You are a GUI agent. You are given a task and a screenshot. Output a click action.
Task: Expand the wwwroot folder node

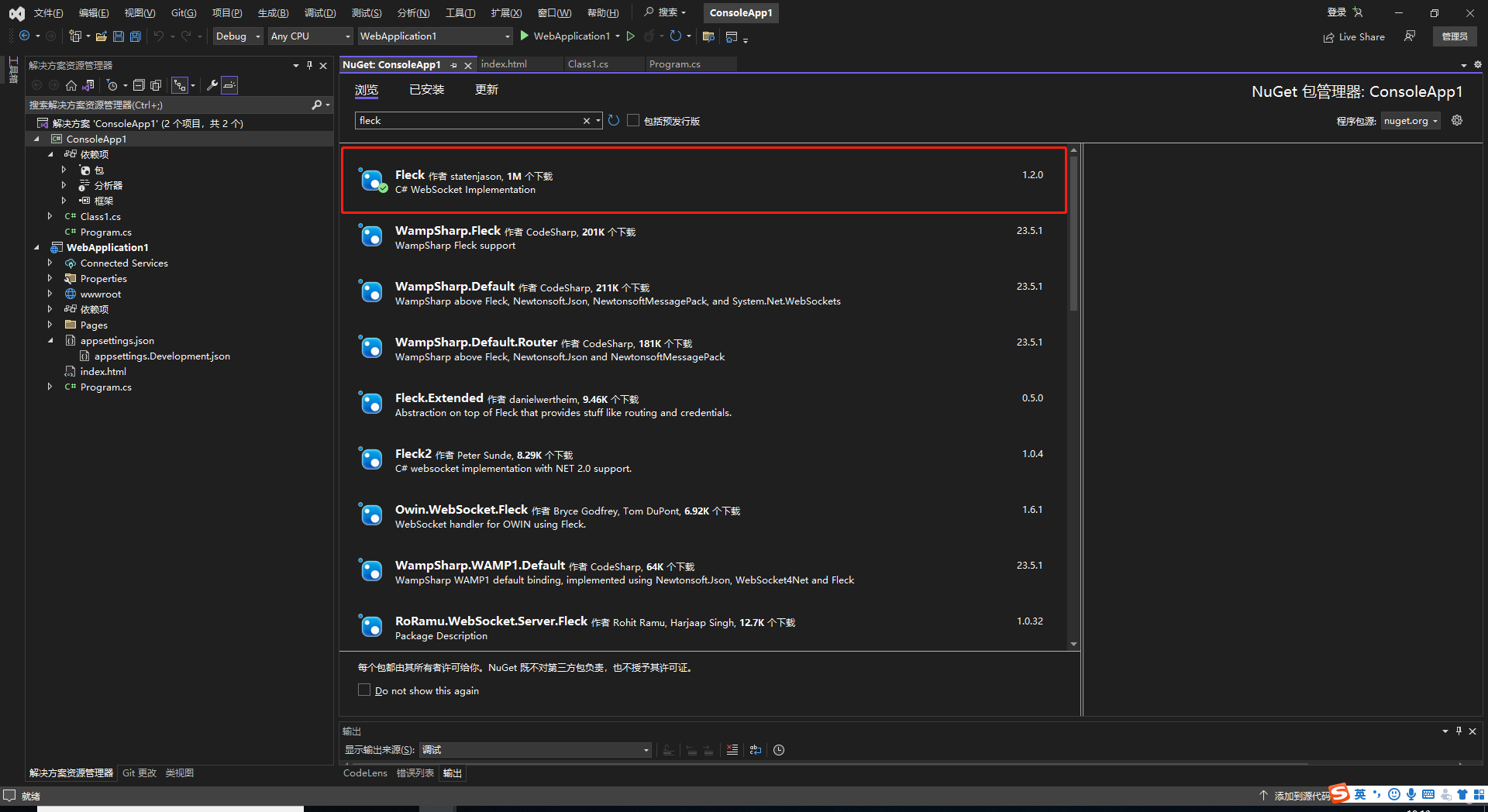pos(50,294)
